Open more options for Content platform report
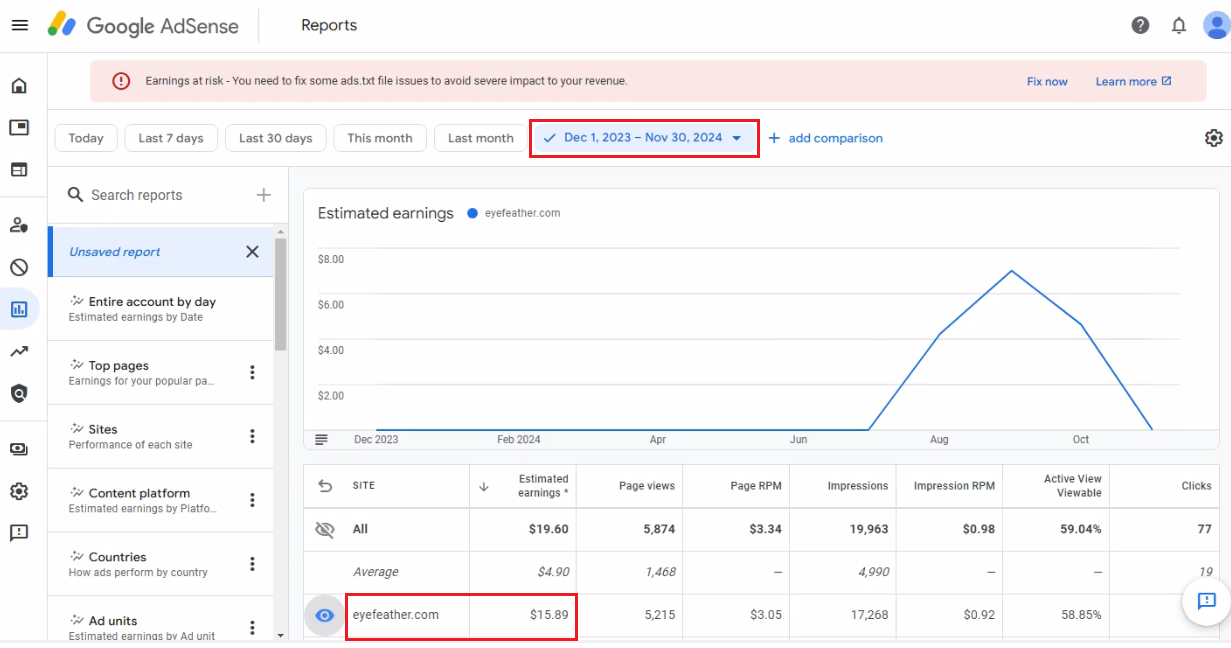The image size is (1231, 648). [252, 501]
